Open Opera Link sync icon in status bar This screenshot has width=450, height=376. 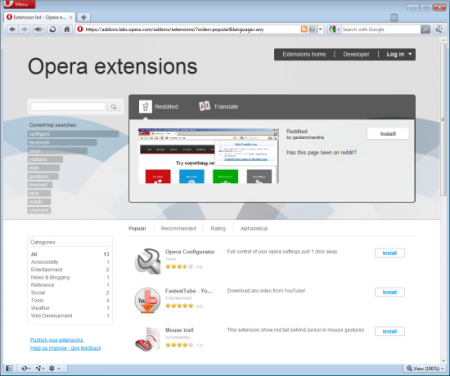tap(26, 368)
